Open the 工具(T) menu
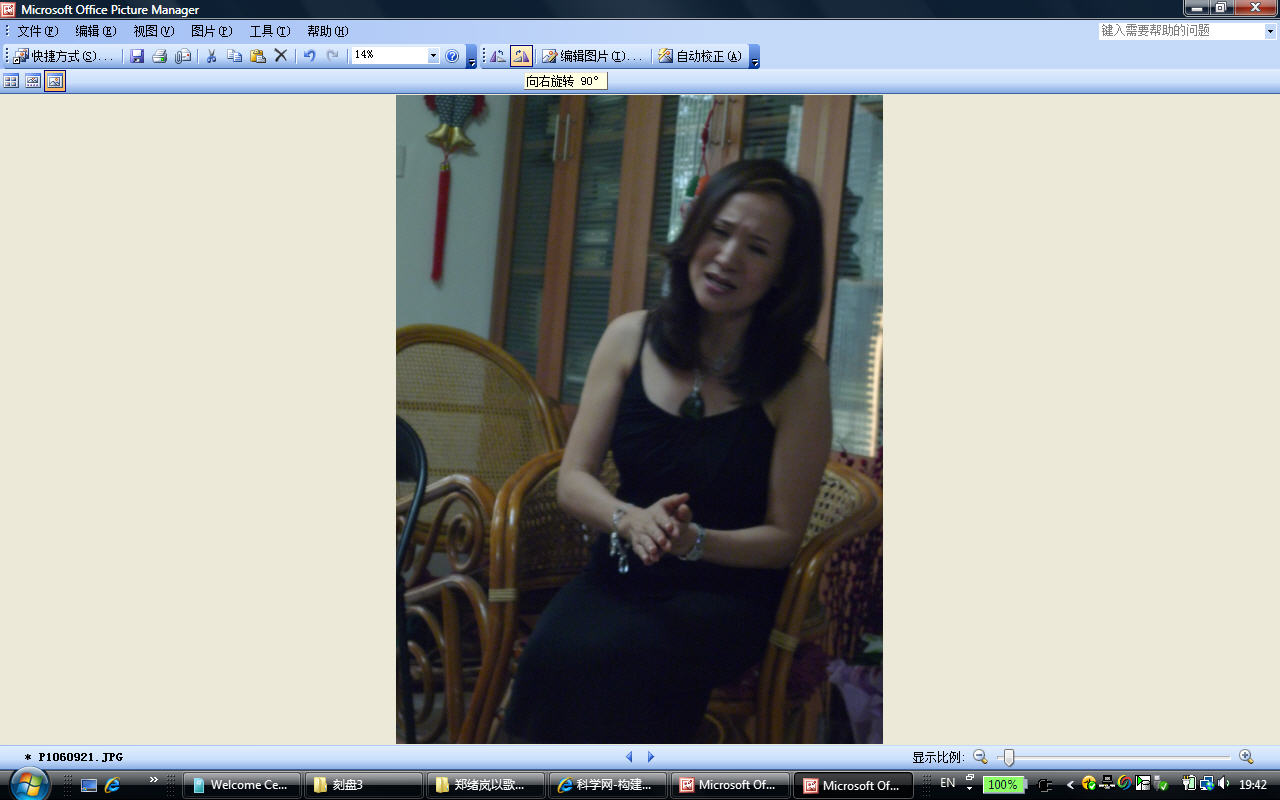The width and height of the screenshot is (1280, 800). pyautogui.click(x=270, y=31)
